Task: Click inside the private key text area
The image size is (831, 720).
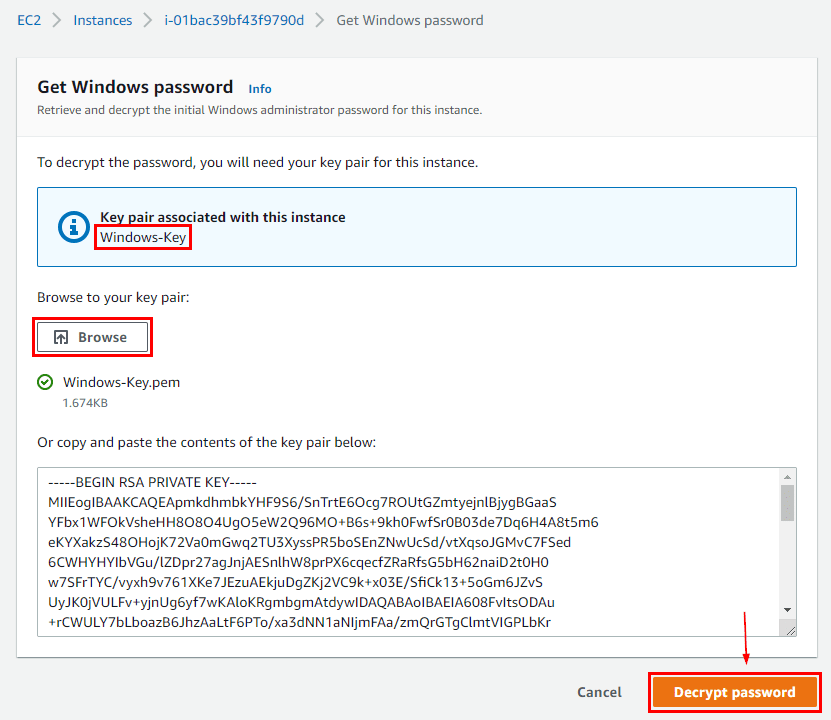Action: point(400,550)
